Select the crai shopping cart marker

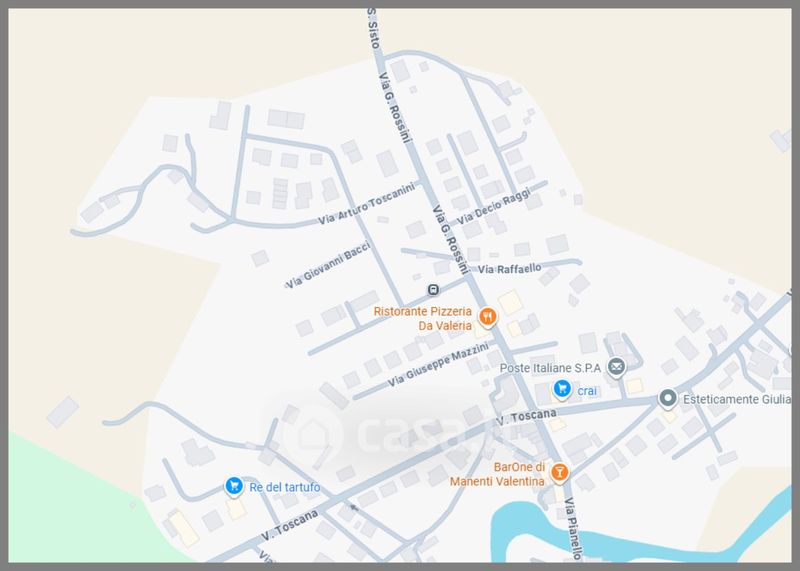tap(562, 389)
